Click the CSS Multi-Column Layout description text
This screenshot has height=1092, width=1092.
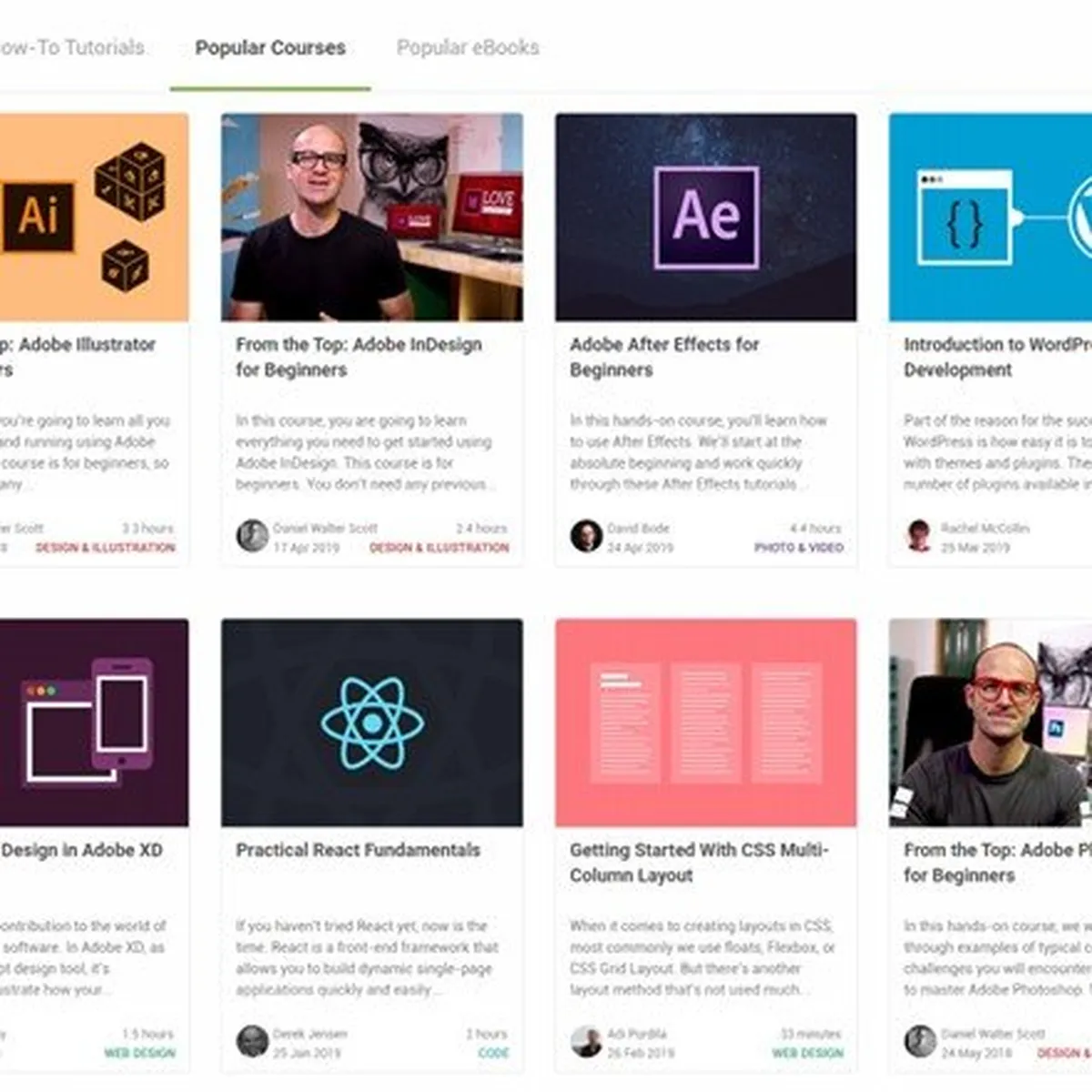703,957
